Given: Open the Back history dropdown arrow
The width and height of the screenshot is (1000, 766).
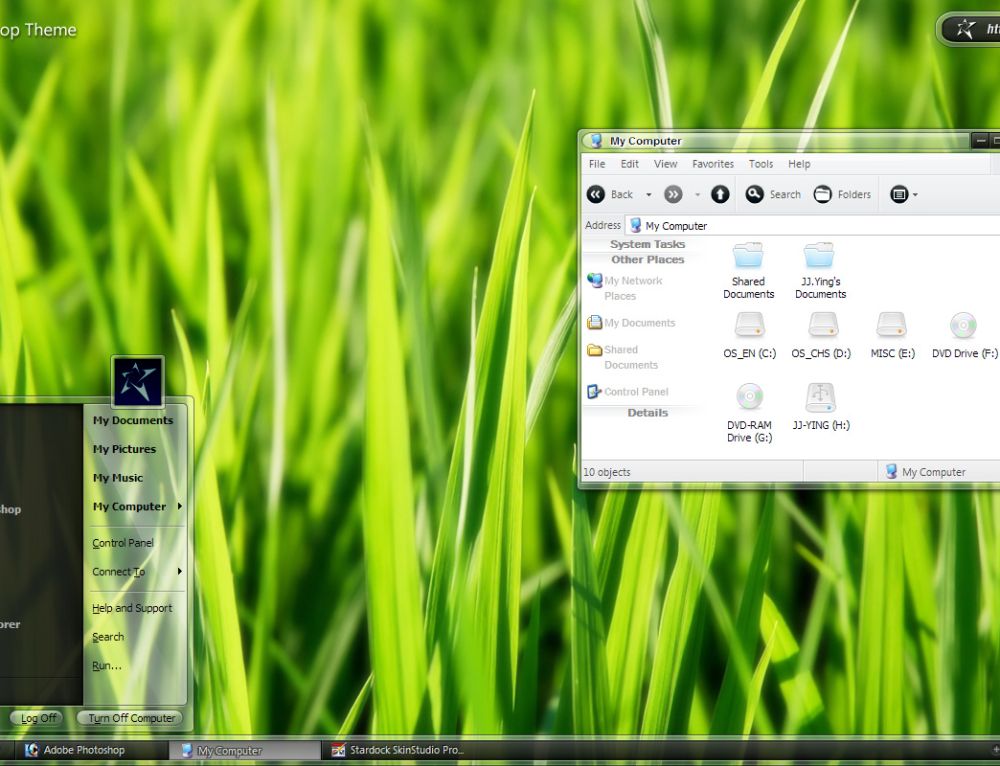Looking at the screenshot, I should [x=648, y=195].
